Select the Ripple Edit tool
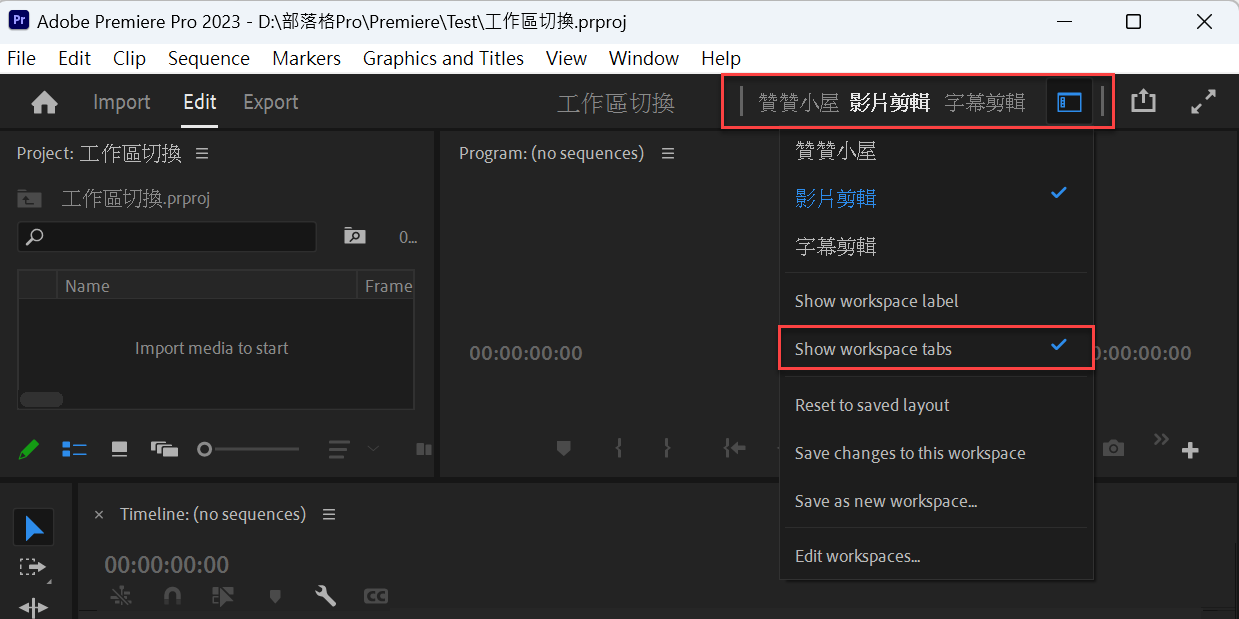1239x619 pixels. (x=33, y=607)
